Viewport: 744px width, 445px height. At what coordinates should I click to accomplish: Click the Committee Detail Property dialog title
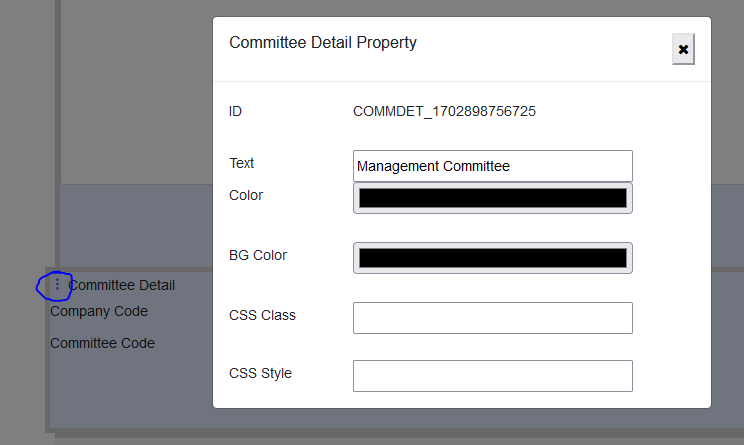(323, 43)
